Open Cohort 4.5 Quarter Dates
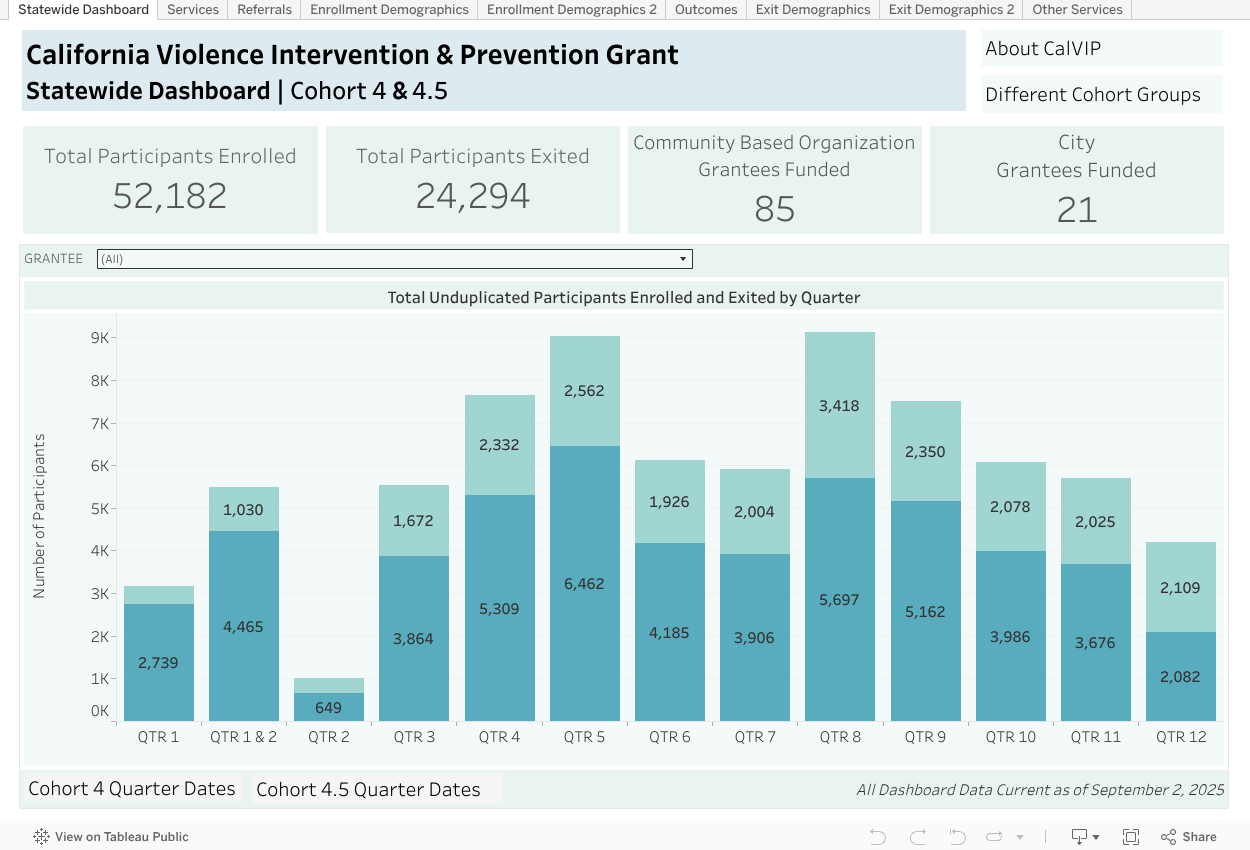The image size is (1250, 850). (x=368, y=789)
